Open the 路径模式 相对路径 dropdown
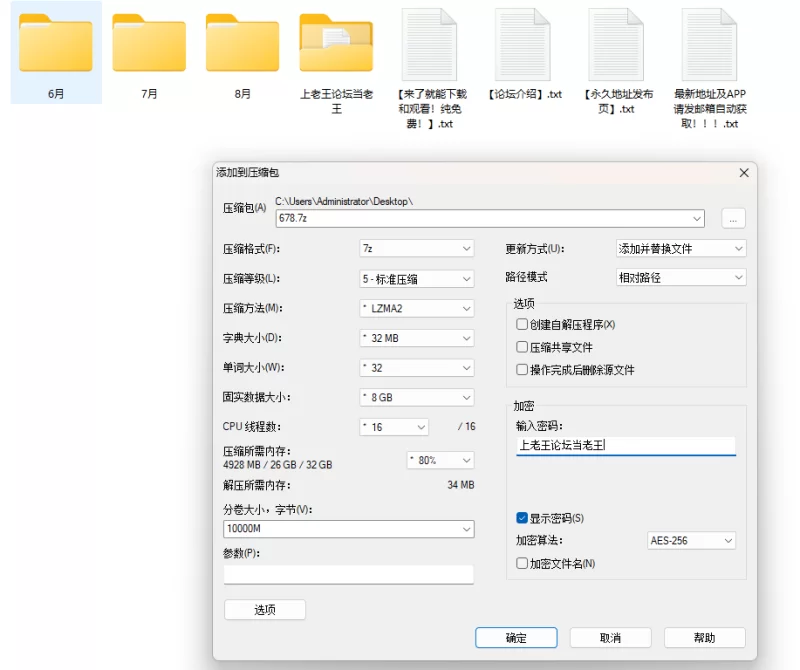This screenshot has height=670, width=800. 681,278
